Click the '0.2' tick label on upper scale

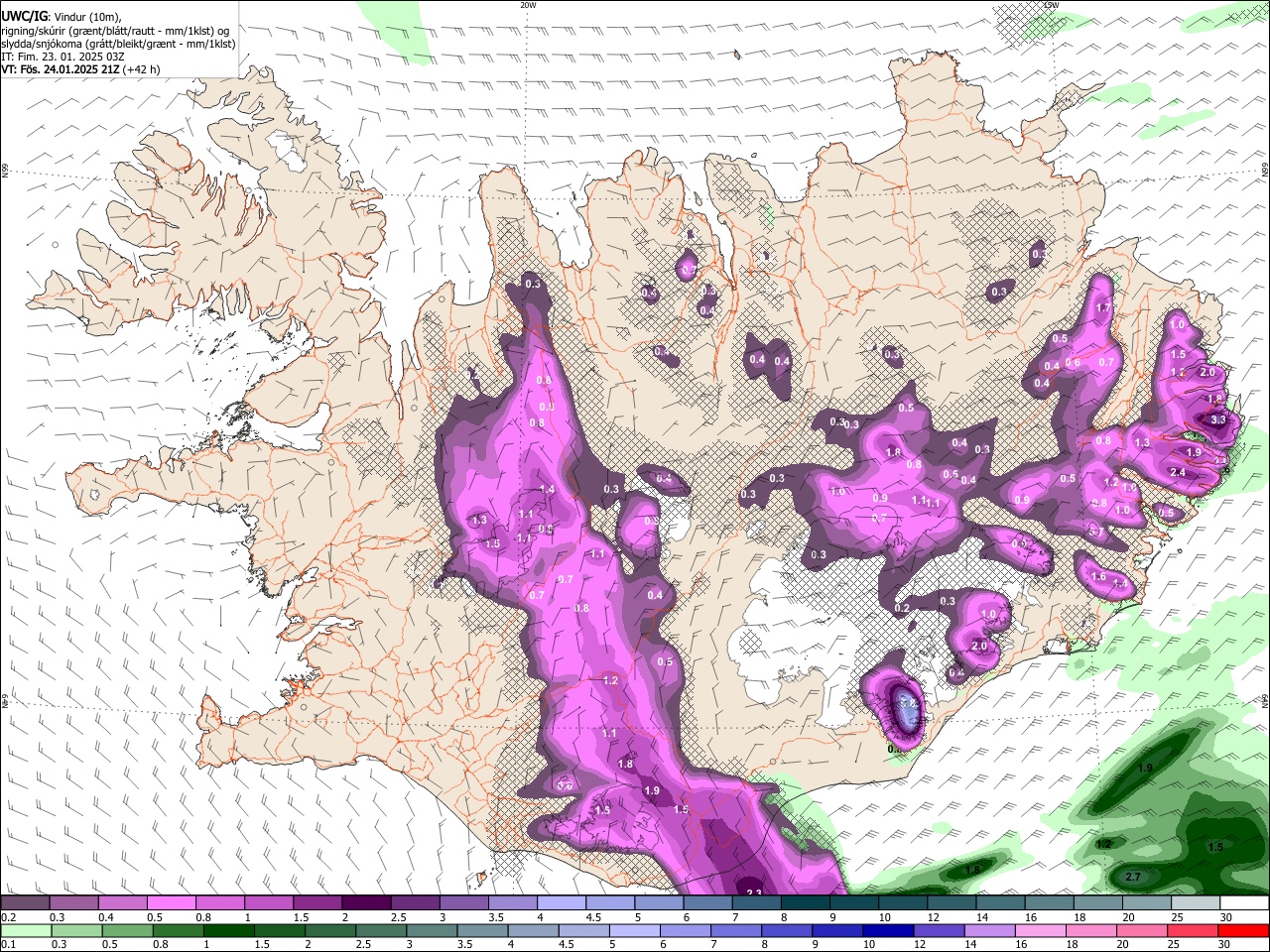(8, 917)
